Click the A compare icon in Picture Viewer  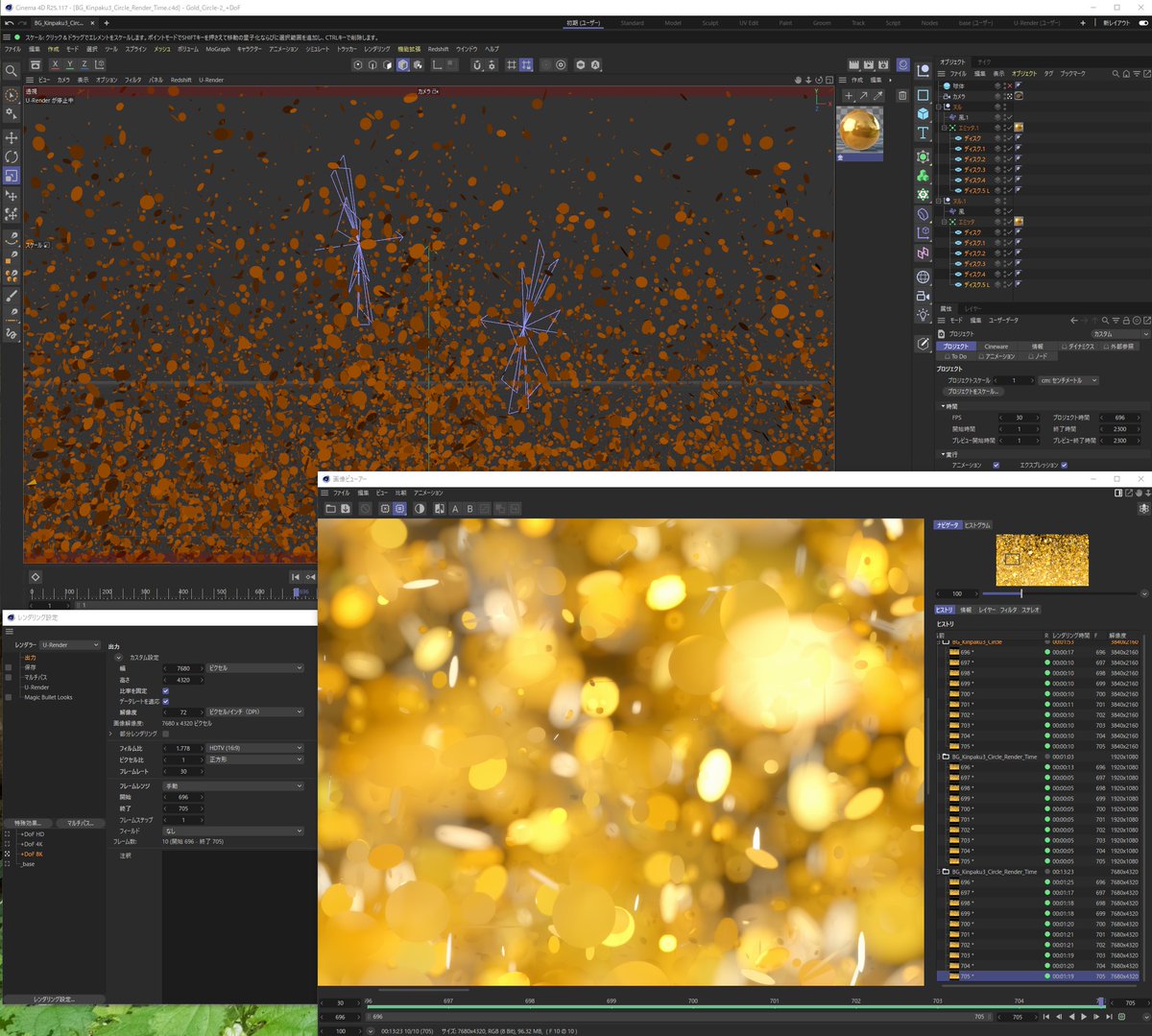(455, 509)
